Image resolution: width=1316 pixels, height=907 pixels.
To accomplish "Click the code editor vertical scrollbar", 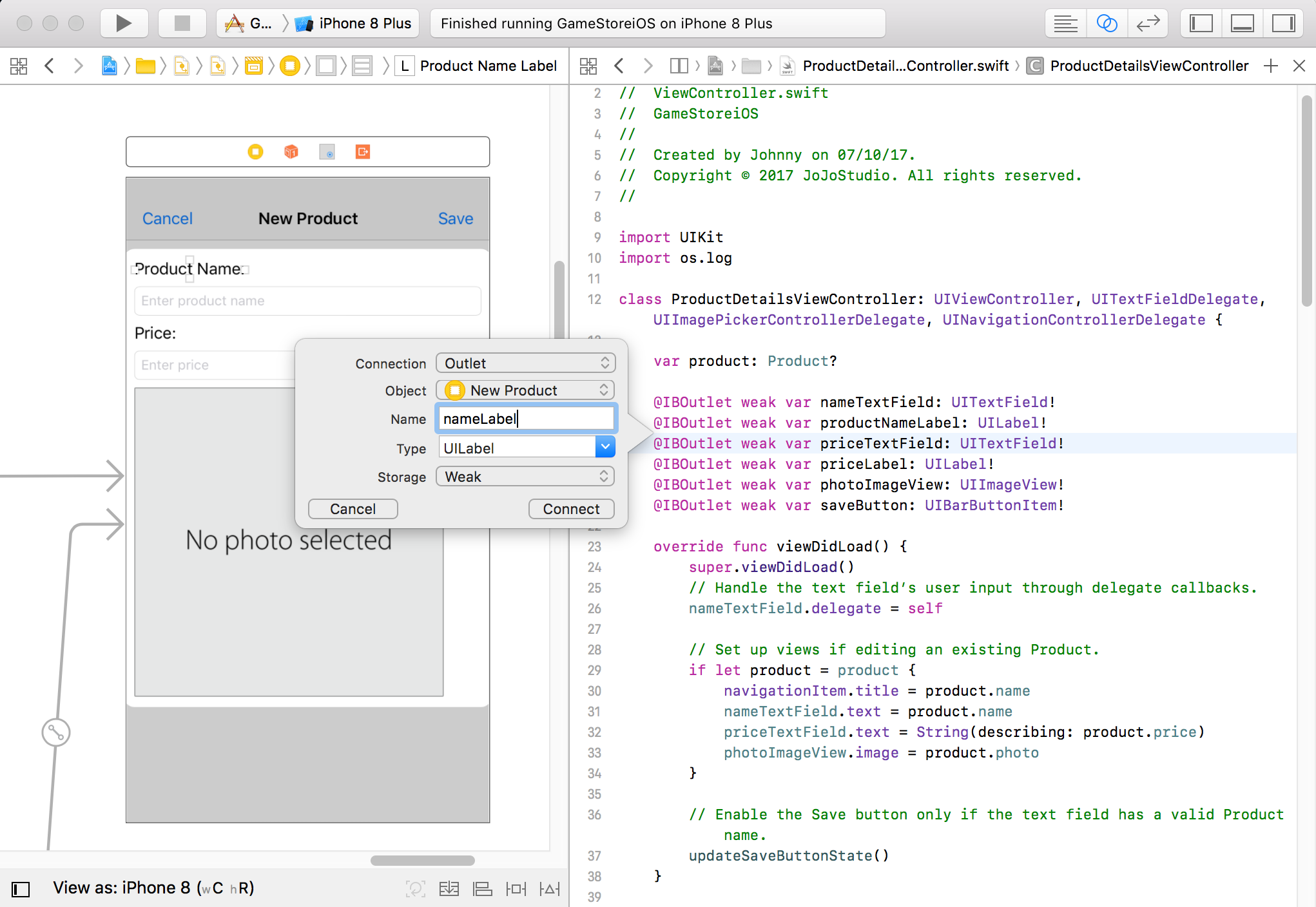I will (x=1306, y=200).
